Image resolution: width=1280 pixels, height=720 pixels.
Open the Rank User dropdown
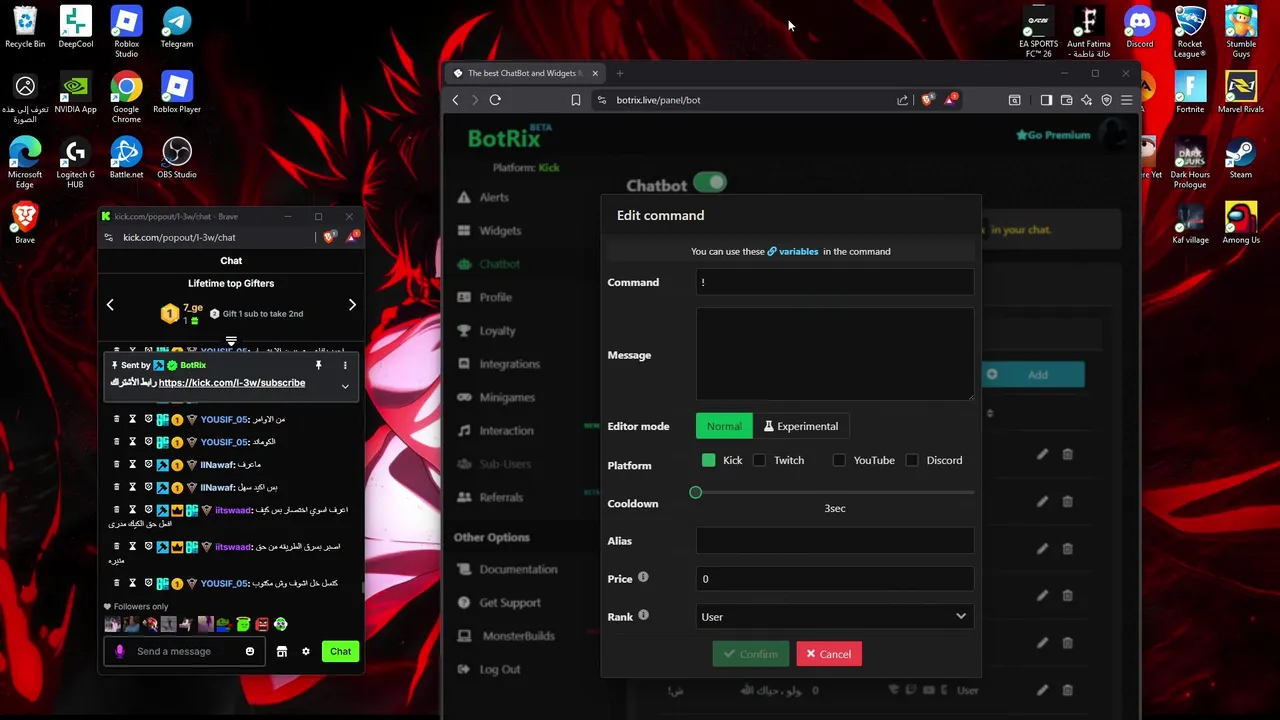pos(835,617)
